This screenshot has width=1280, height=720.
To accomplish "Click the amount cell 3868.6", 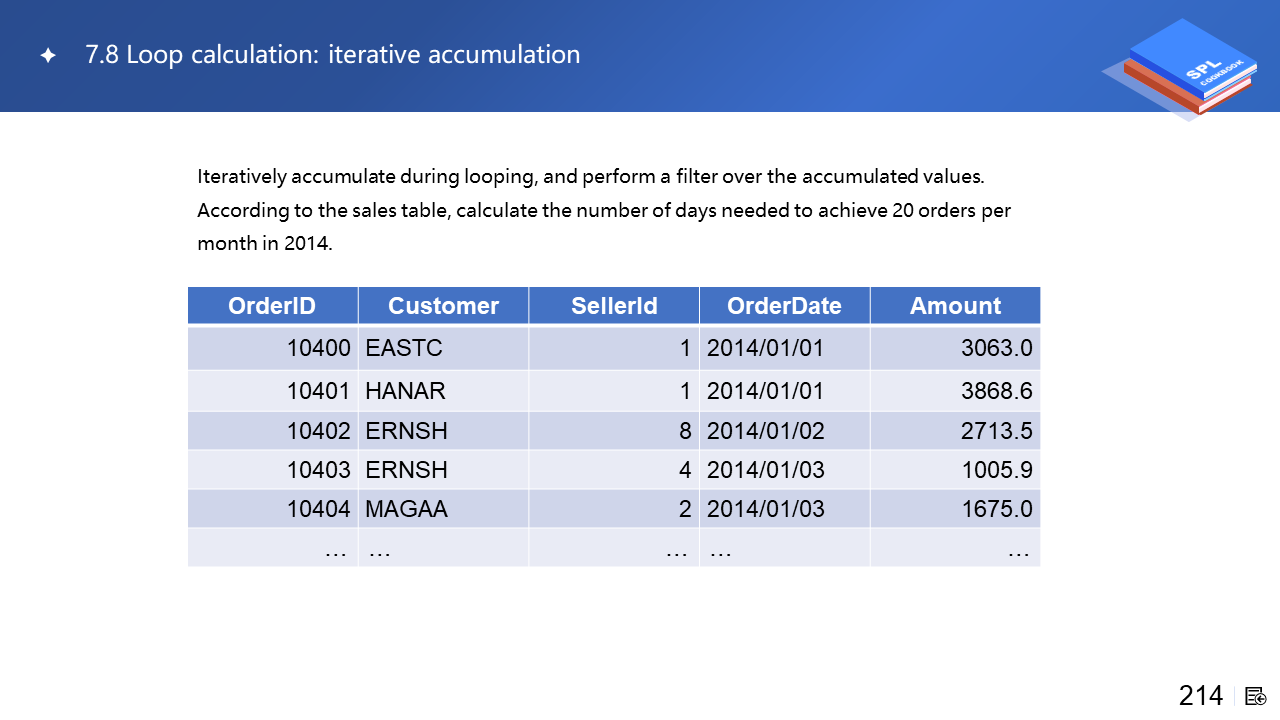I will pos(996,391).
